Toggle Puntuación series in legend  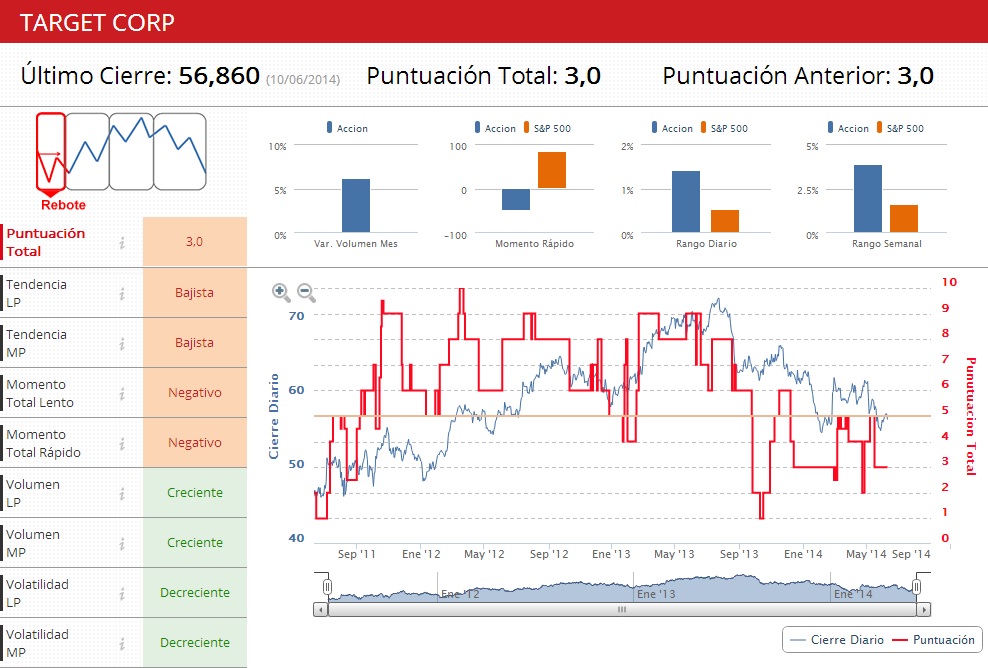tap(934, 640)
